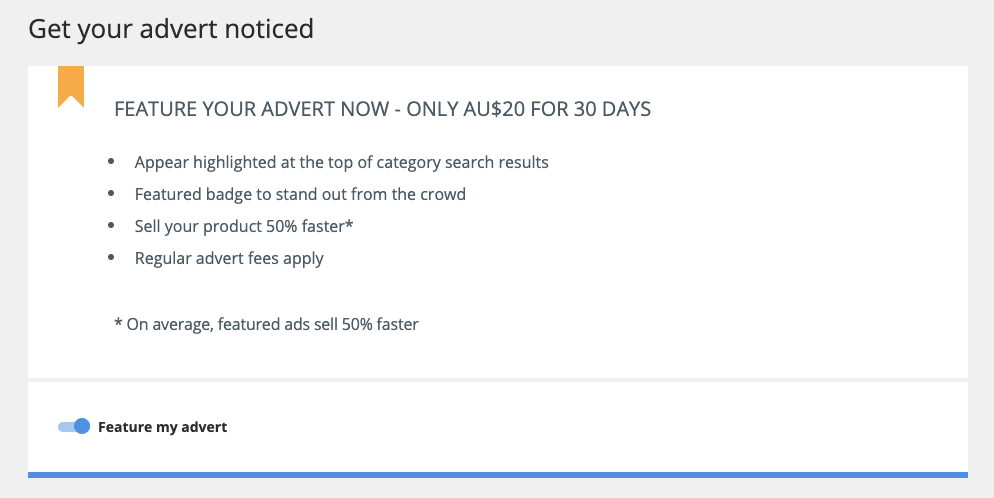Click the Featured badge to stand out line
The image size is (994, 498).
[x=300, y=194]
